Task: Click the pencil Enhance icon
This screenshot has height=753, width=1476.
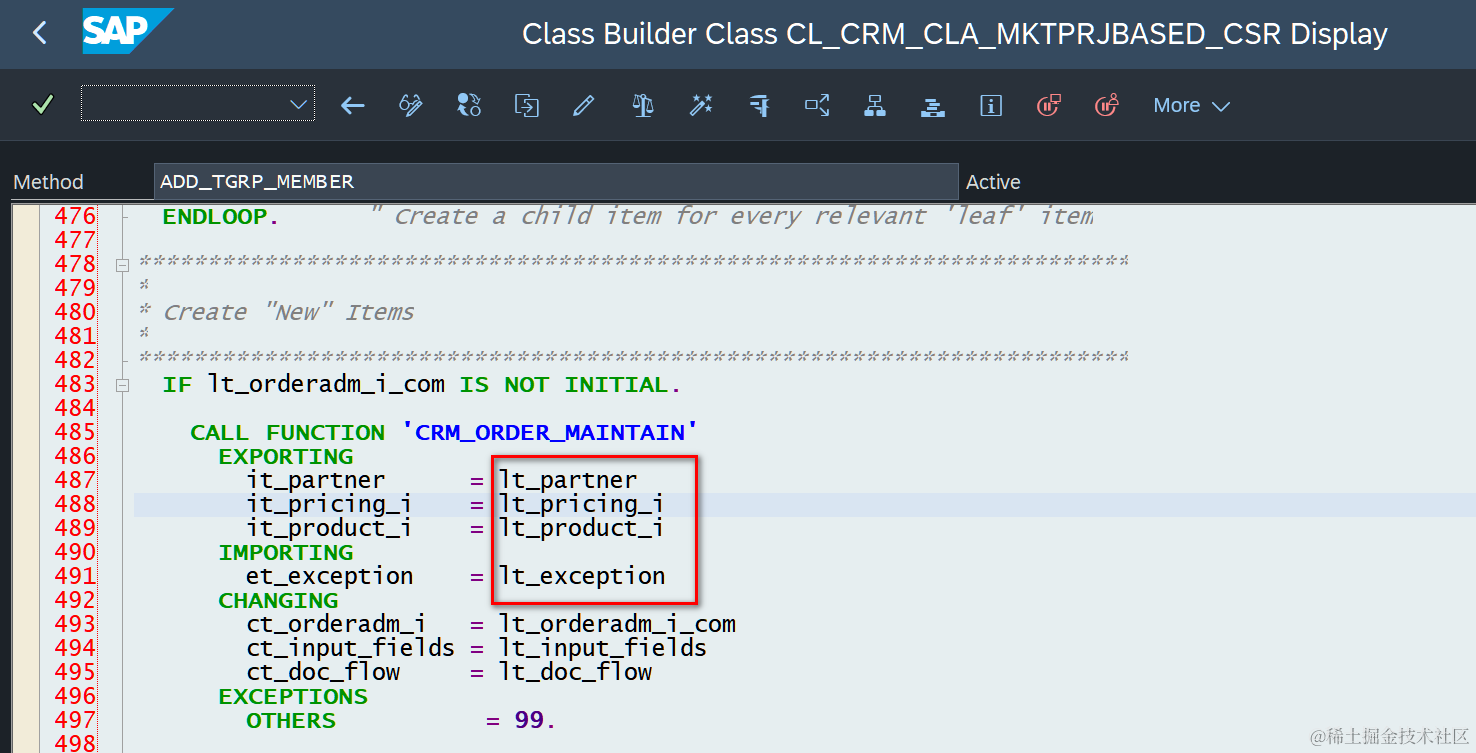Action: 584,105
